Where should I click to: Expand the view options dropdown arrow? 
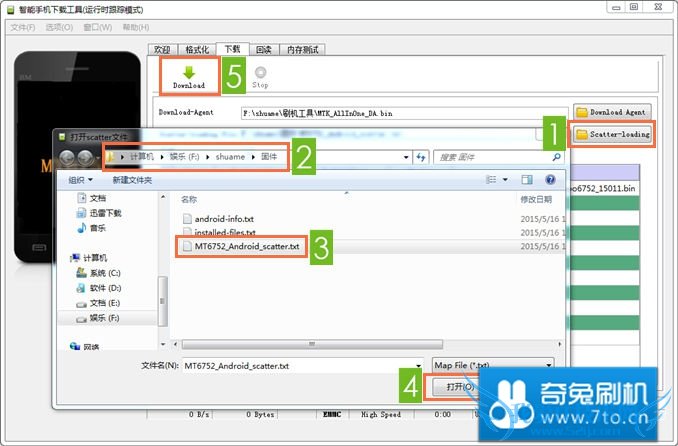(x=505, y=180)
